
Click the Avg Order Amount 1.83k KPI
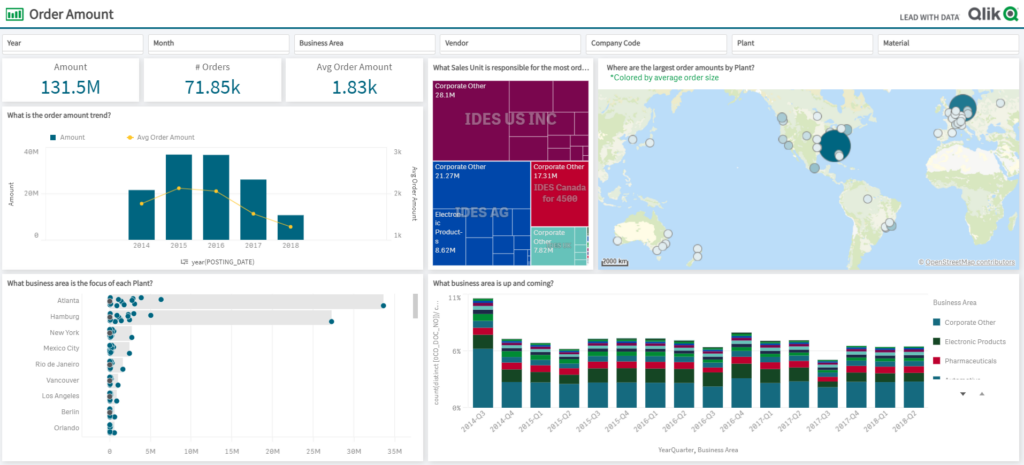pos(355,80)
